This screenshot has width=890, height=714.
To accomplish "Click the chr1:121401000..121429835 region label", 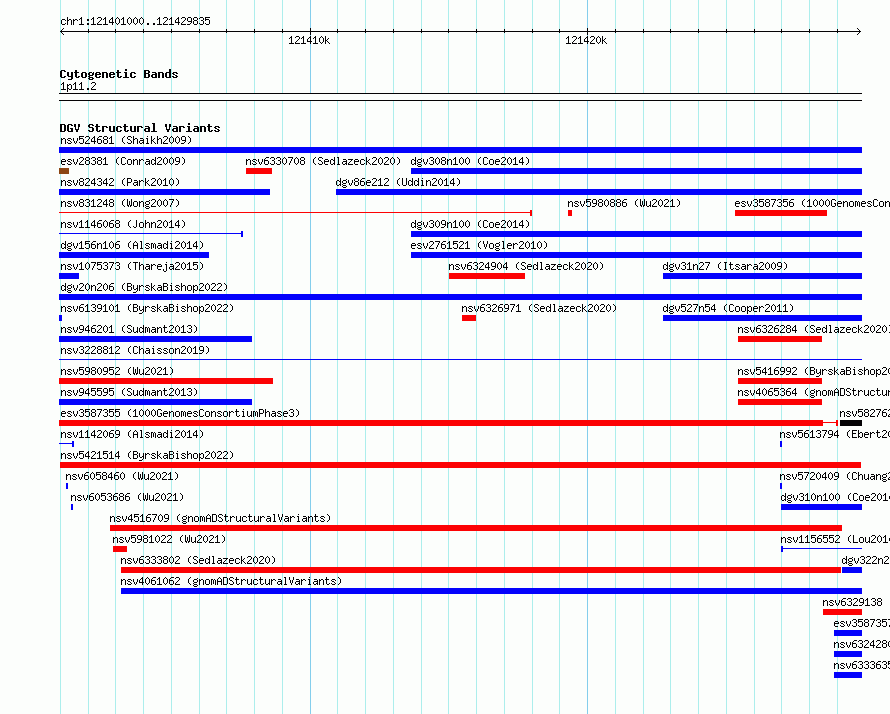I will click(135, 21).
